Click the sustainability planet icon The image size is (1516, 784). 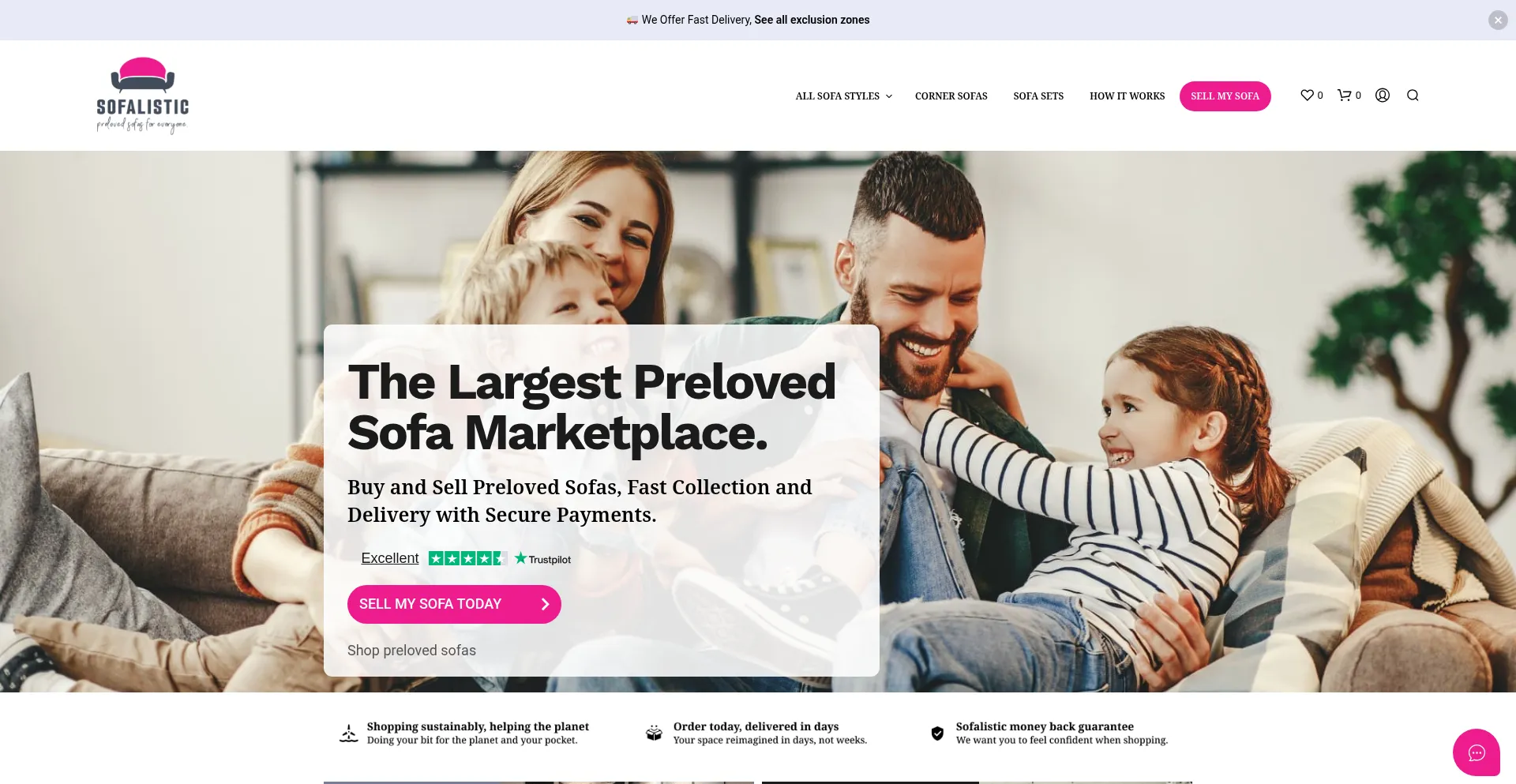tap(348, 733)
